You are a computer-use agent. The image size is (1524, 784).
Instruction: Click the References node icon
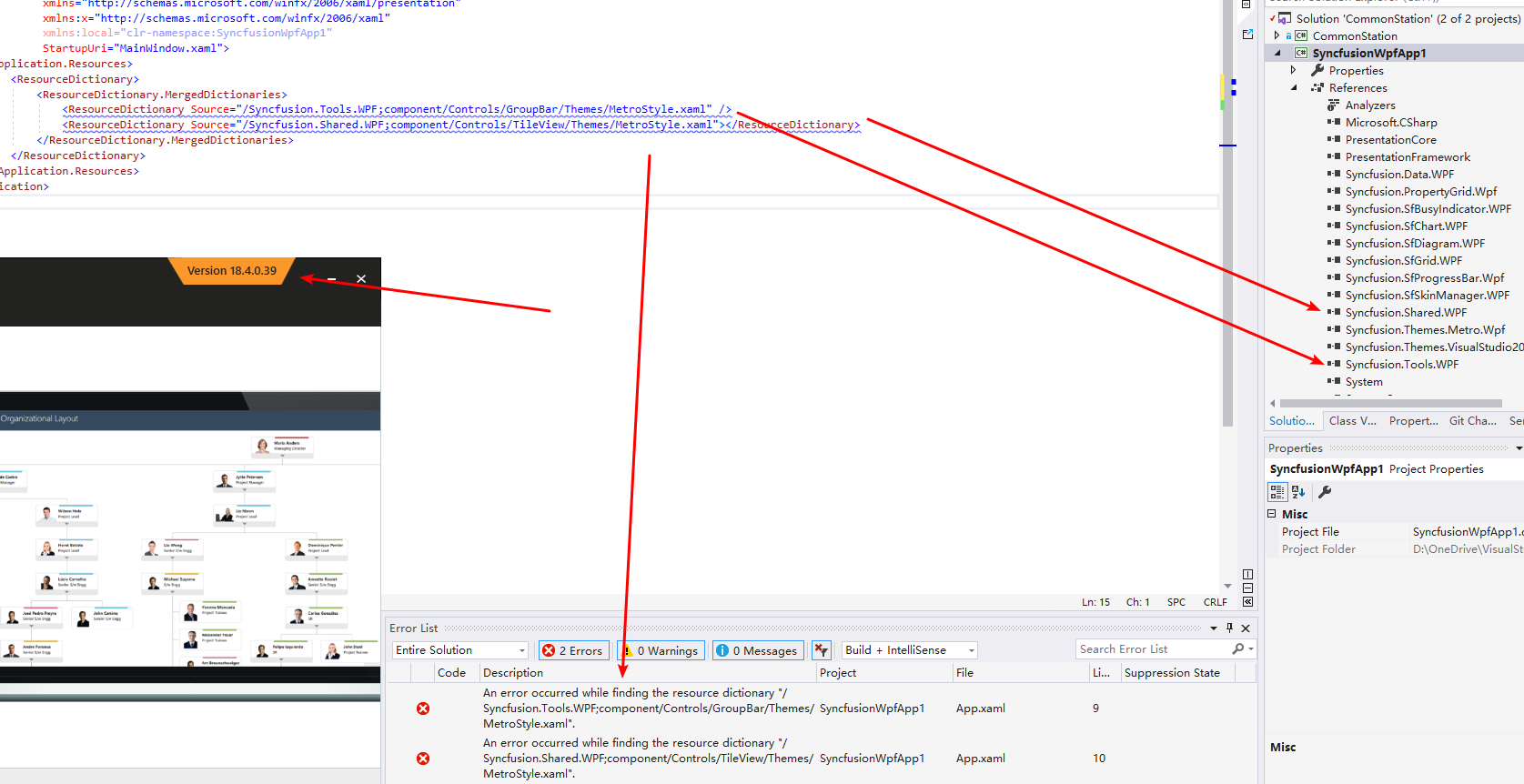click(x=1317, y=87)
